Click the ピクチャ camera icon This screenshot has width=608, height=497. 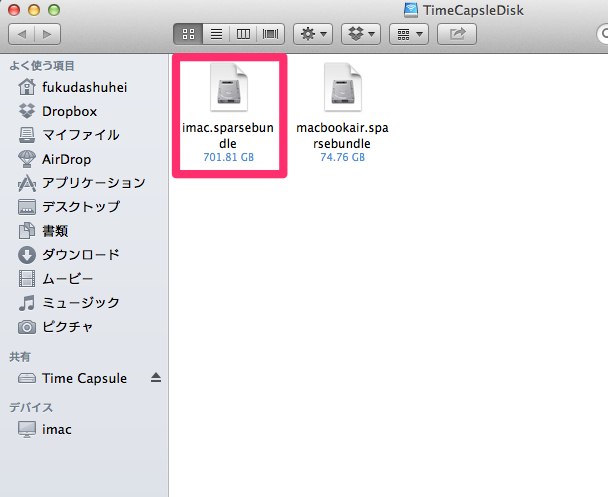tap(27, 327)
